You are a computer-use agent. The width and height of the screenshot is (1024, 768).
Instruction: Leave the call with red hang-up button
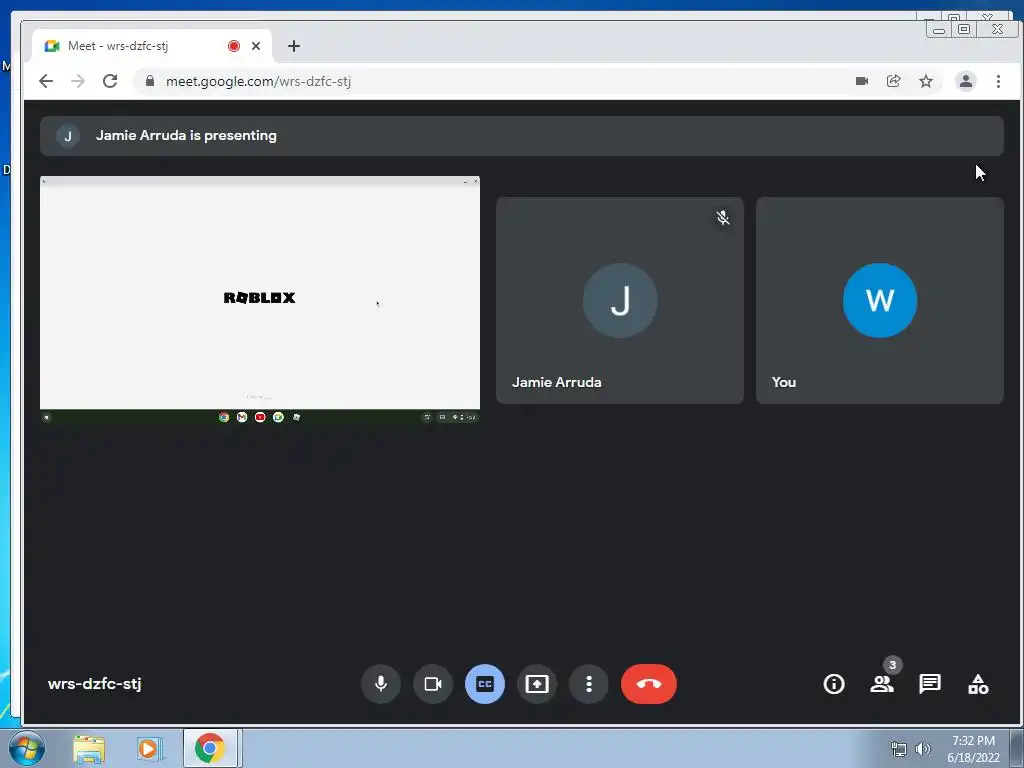[x=648, y=684]
